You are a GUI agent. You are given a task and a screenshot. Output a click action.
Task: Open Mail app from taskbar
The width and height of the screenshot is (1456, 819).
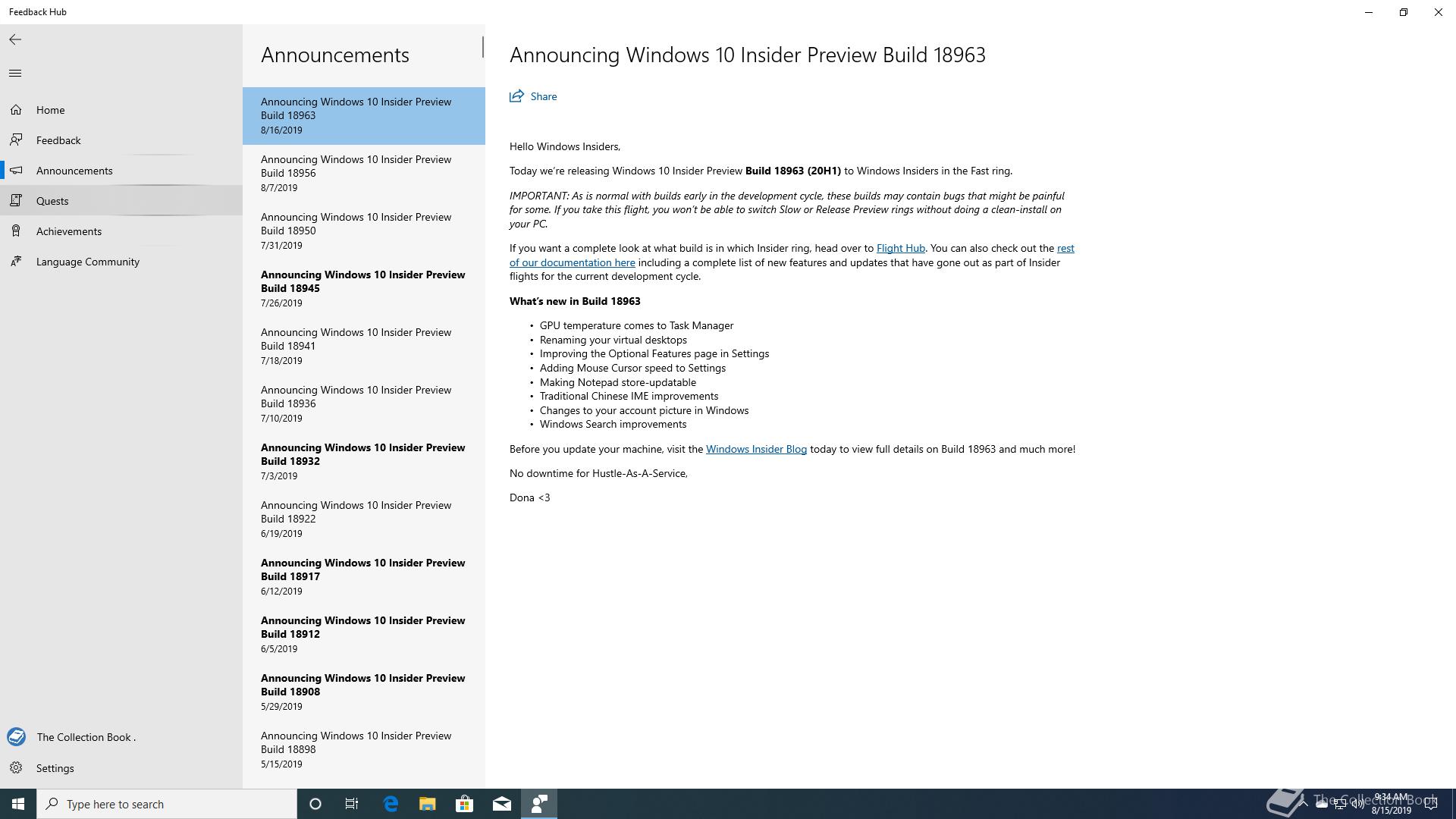pos(502,804)
